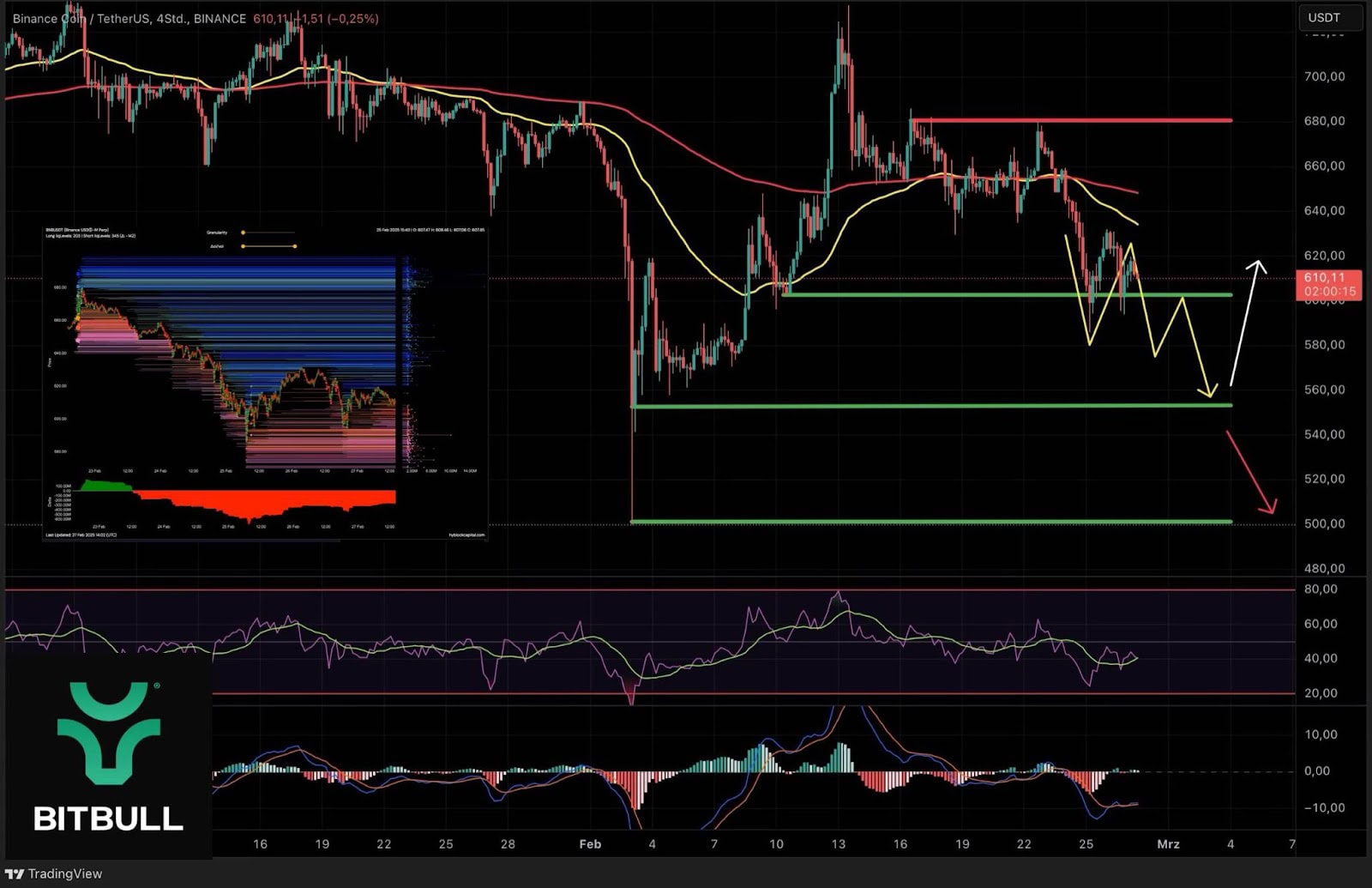Click the 700,00 price axis label

pyautogui.click(x=1324, y=76)
